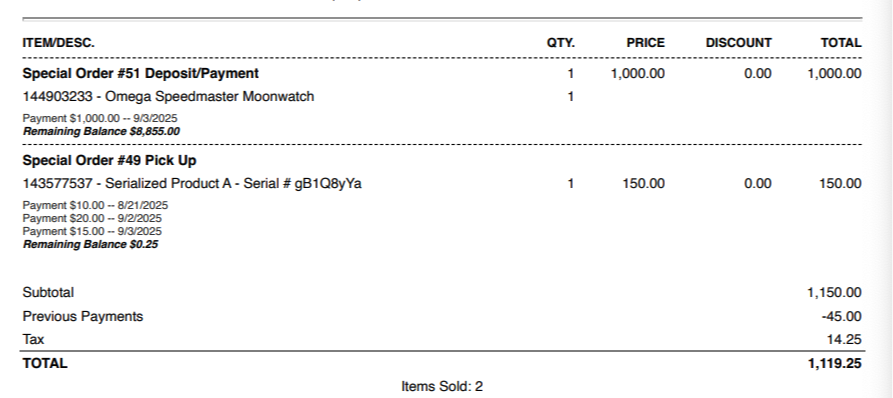893x398 pixels.
Task: Click the Payment $15.00 9/3/2025 entry
Action: pos(92,232)
